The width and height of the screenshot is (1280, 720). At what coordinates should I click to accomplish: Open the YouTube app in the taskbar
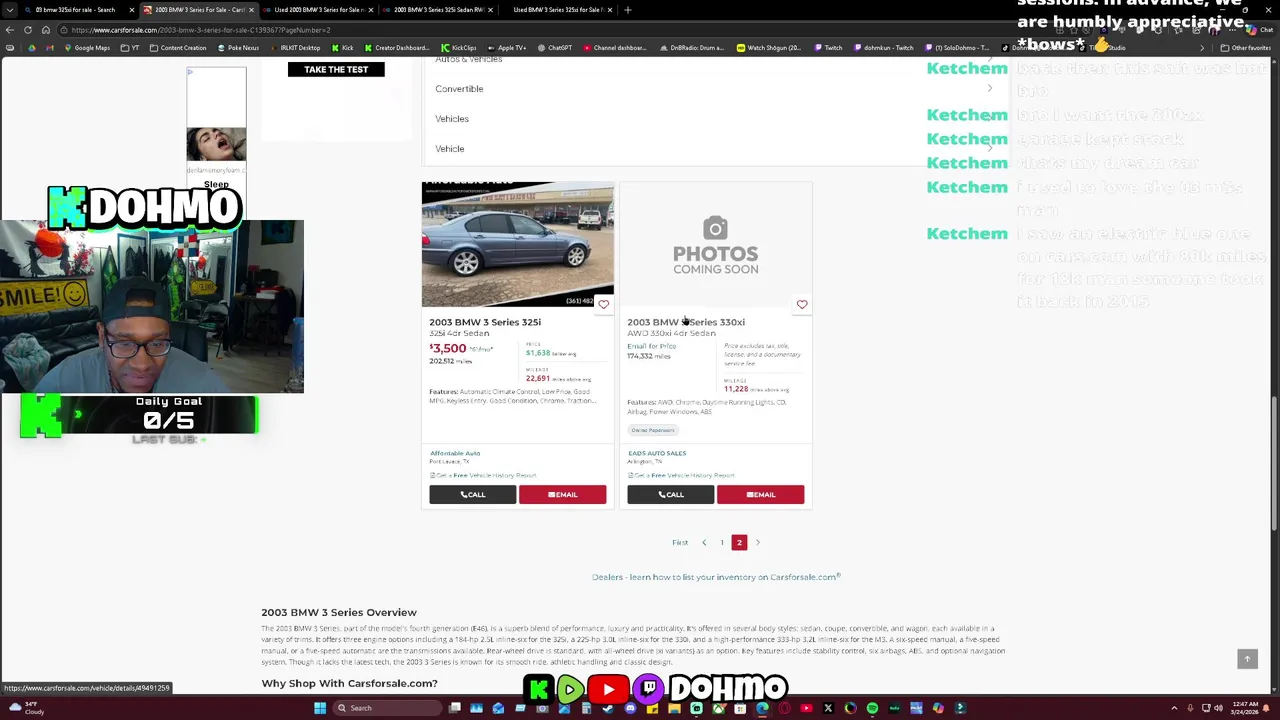[806, 708]
